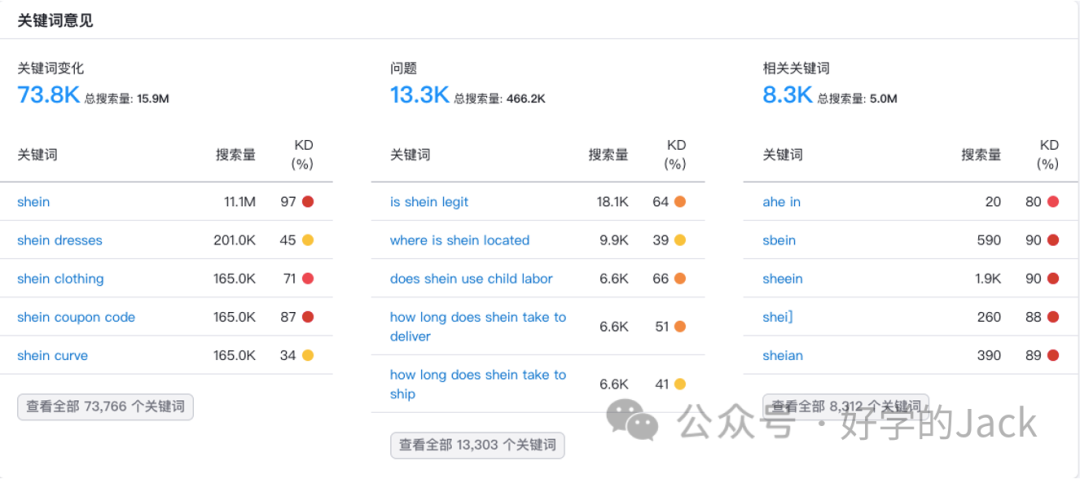The height and width of the screenshot is (479, 1080).
Task: Click the KD dot for 'shein coupon code'
Action: click(308, 317)
